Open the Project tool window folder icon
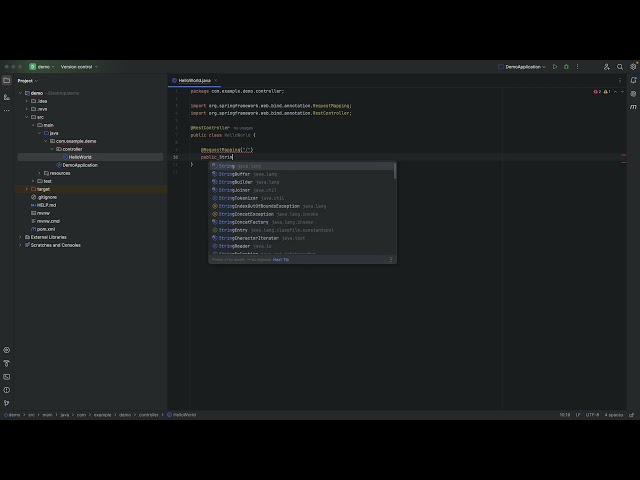Viewport: 640px width, 480px height. tap(7, 80)
